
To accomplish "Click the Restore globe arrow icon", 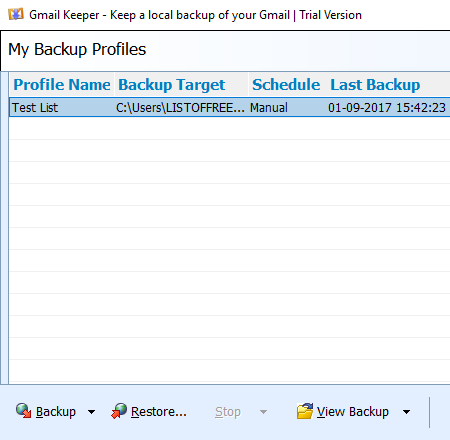I will [119, 411].
